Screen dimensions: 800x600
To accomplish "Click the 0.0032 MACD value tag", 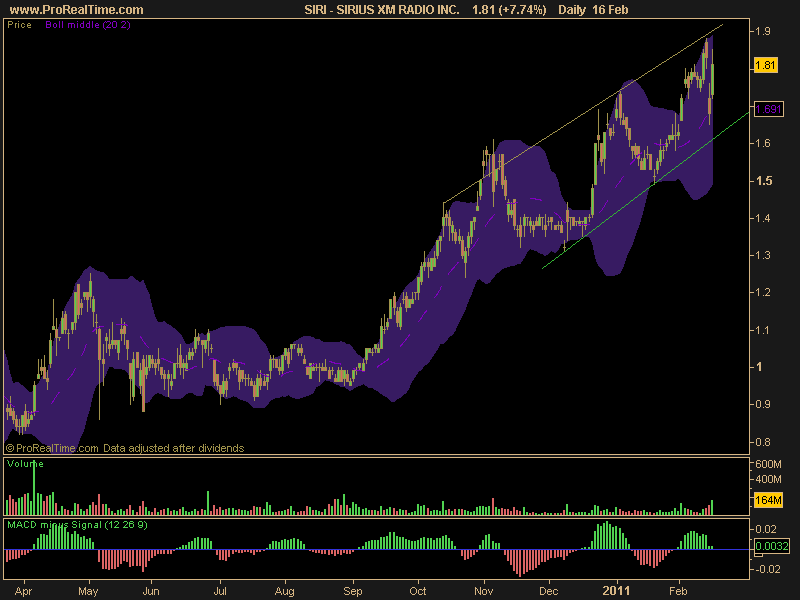I will [772, 546].
